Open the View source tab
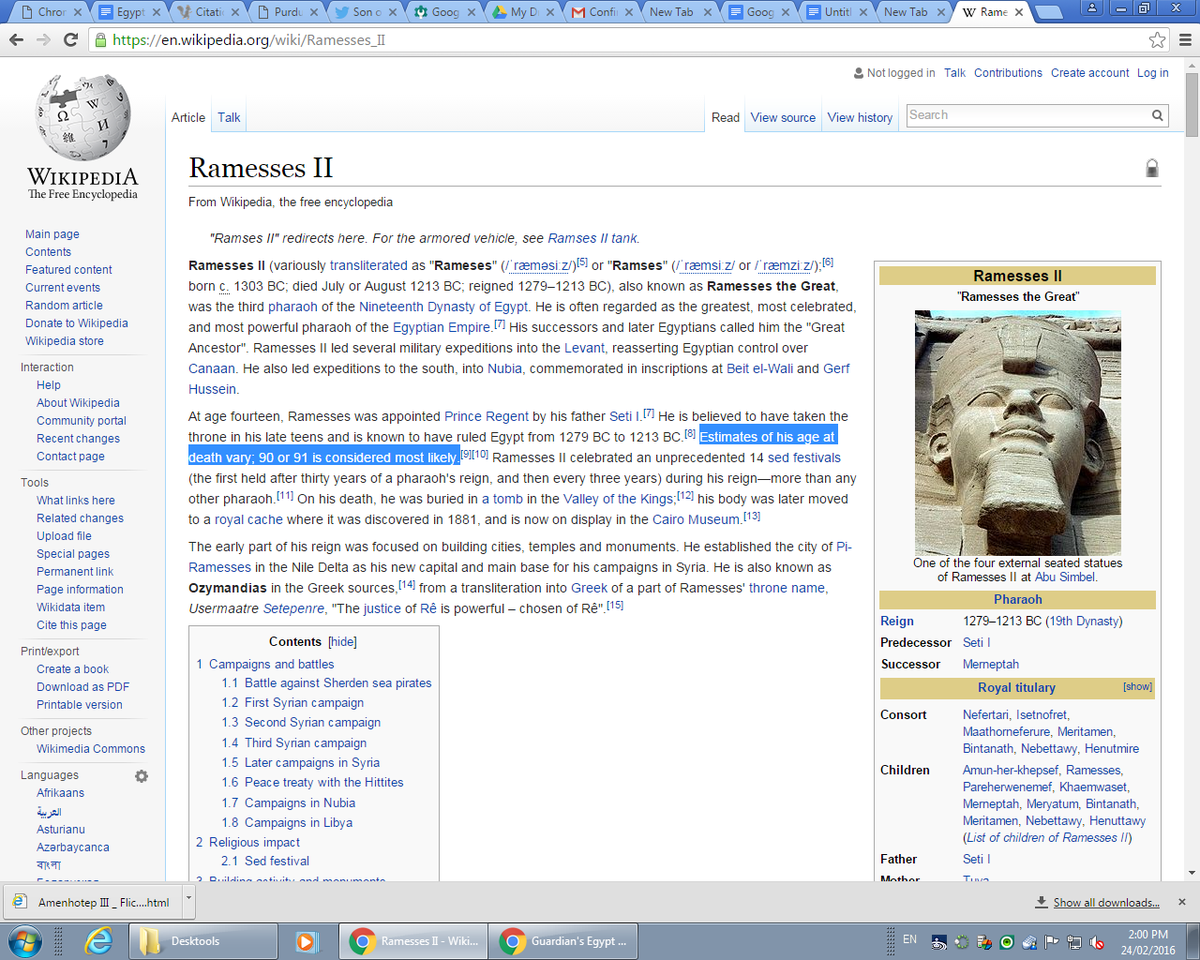This screenshot has height=960, width=1200. [783, 117]
